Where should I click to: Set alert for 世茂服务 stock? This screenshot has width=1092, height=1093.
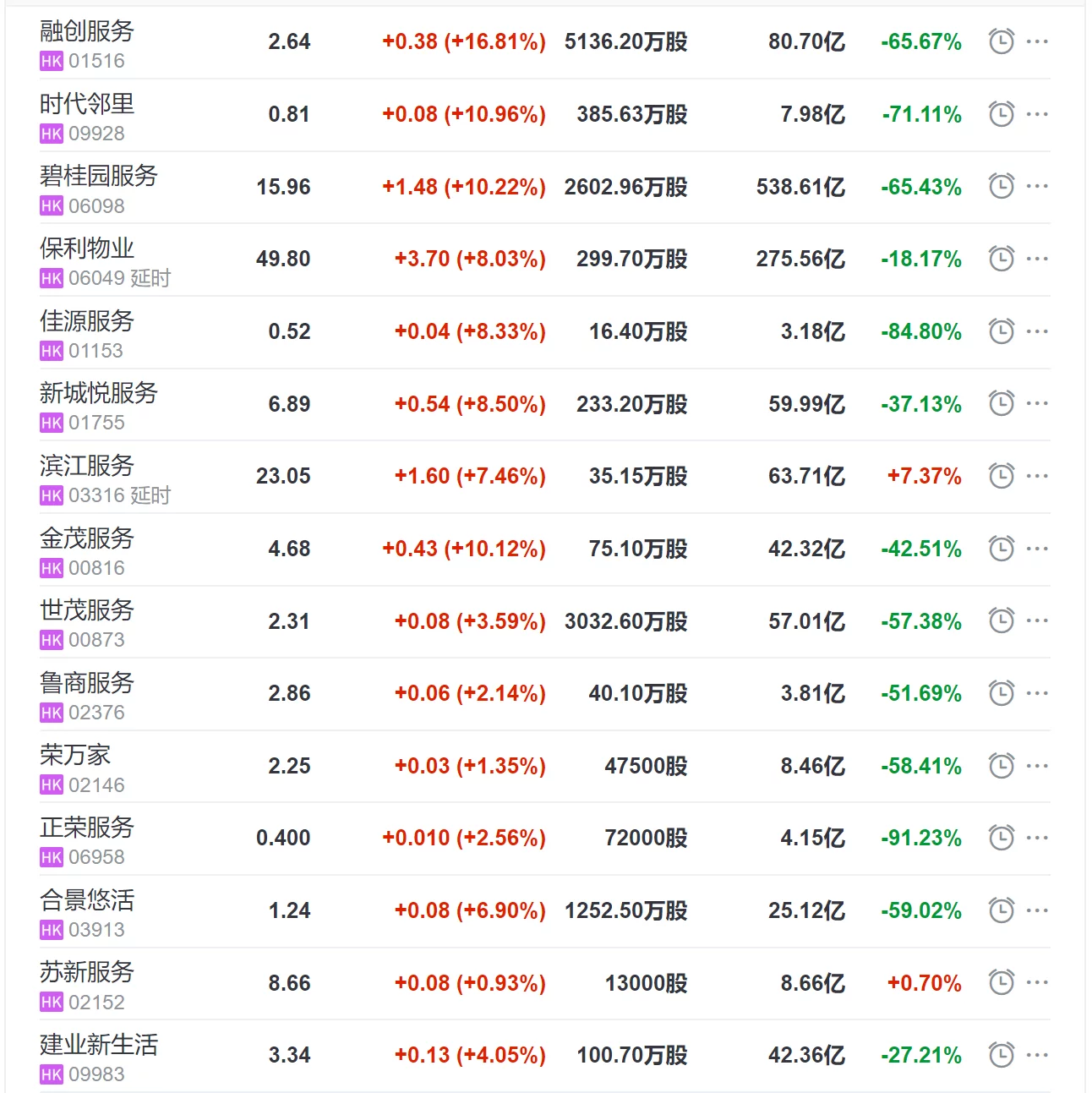tap(1002, 620)
